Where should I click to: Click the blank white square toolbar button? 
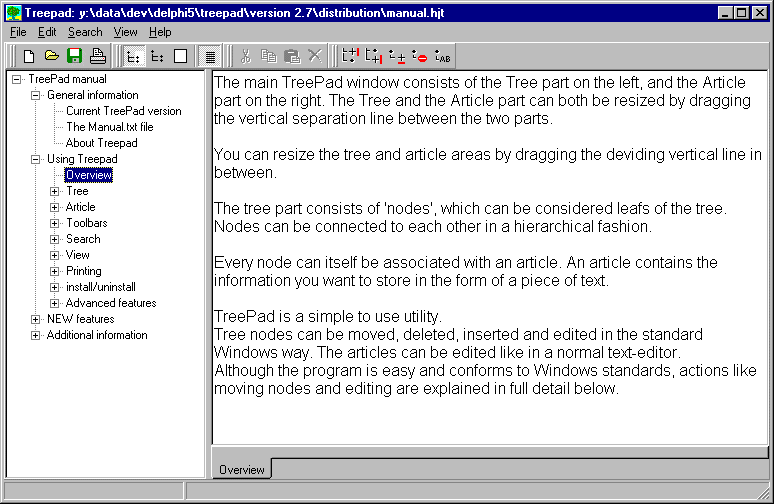[x=180, y=56]
